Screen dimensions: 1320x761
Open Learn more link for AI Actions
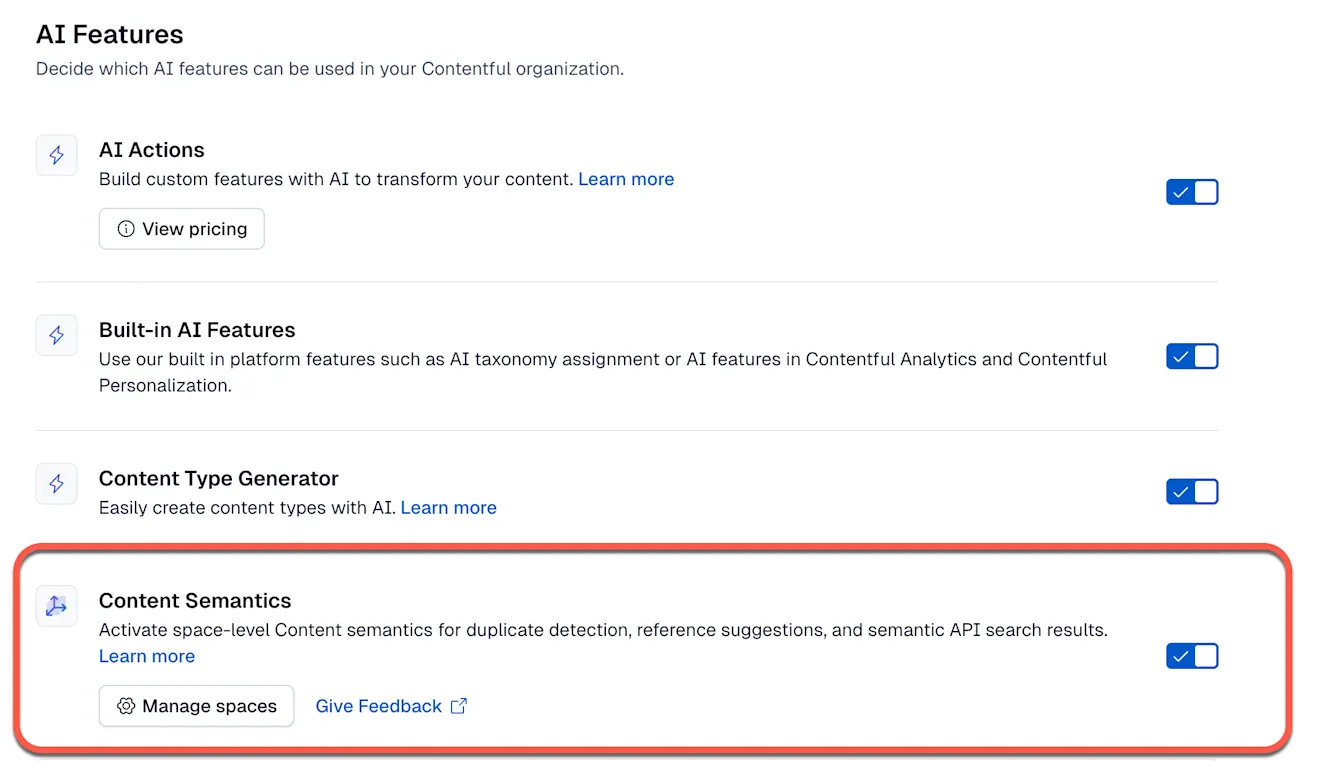click(x=626, y=179)
